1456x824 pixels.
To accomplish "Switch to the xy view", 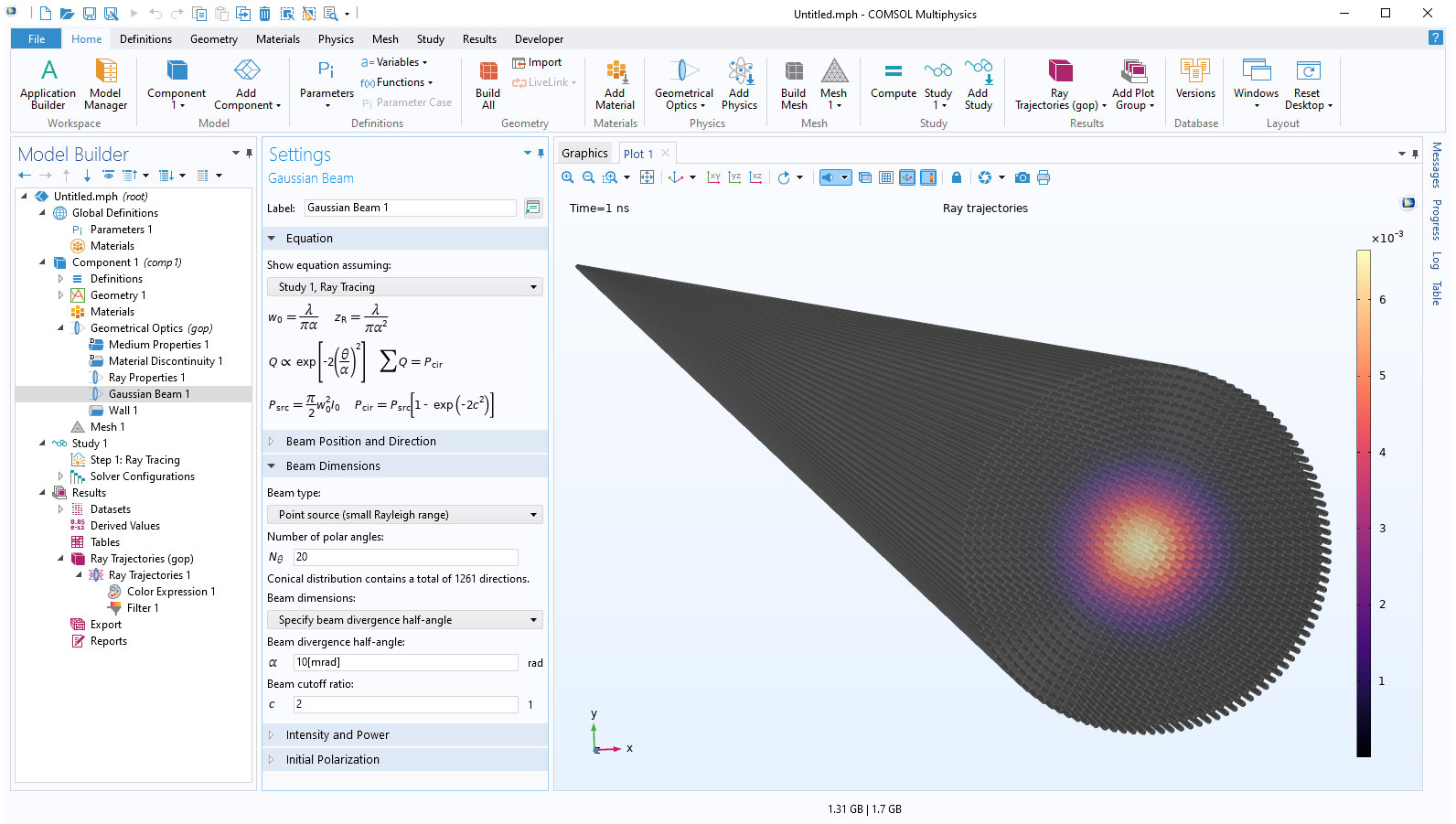I will pyautogui.click(x=713, y=177).
